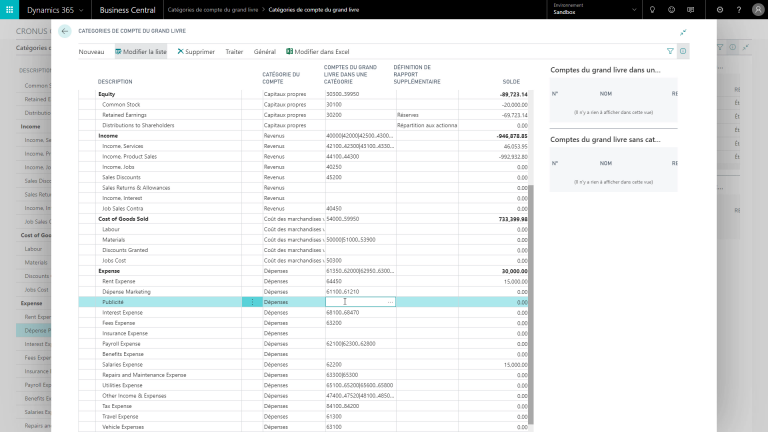This screenshot has height=432, width=768.
Task: Sort by Catégorie du compte header
Action: (281, 78)
